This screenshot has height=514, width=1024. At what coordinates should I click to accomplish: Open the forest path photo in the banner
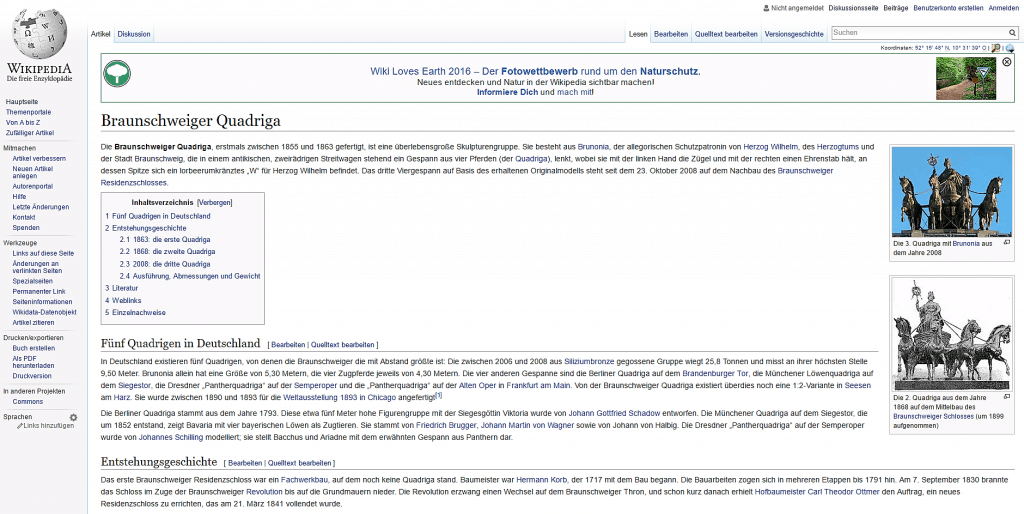point(965,78)
